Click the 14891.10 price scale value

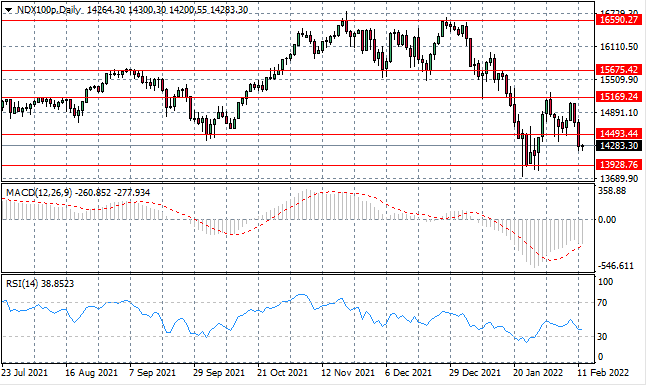(619, 112)
